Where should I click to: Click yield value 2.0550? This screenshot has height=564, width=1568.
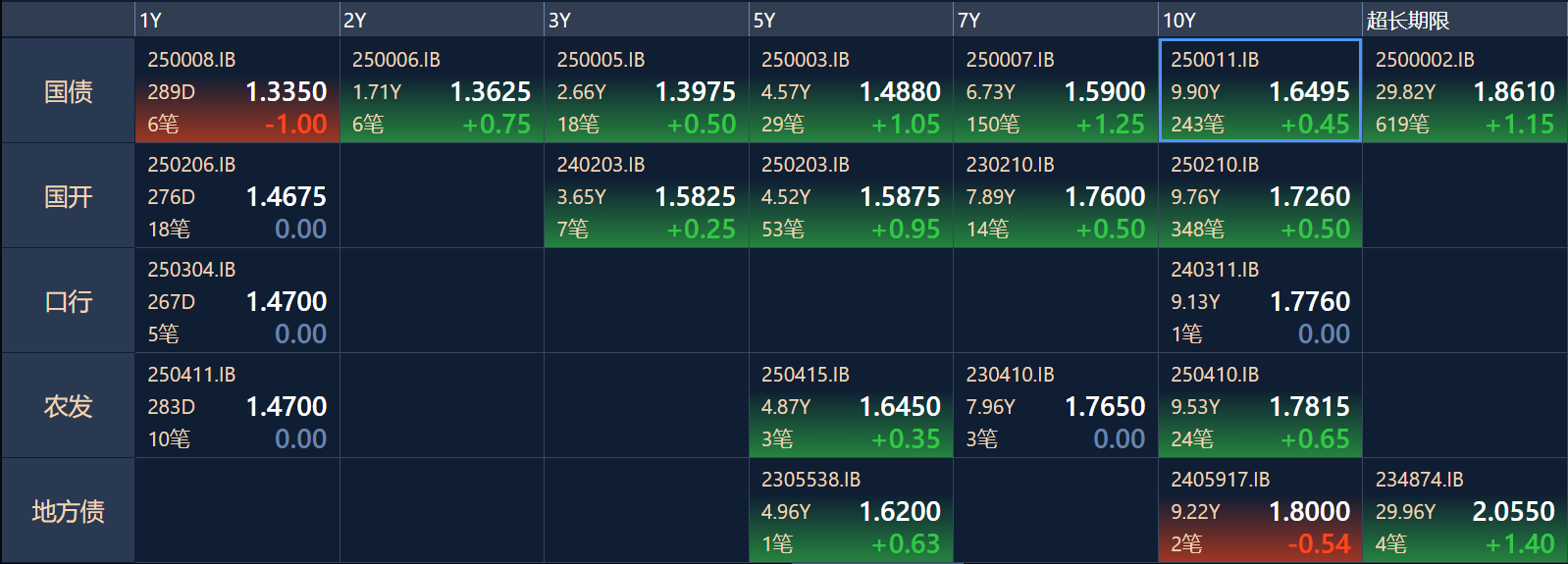(1514, 512)
